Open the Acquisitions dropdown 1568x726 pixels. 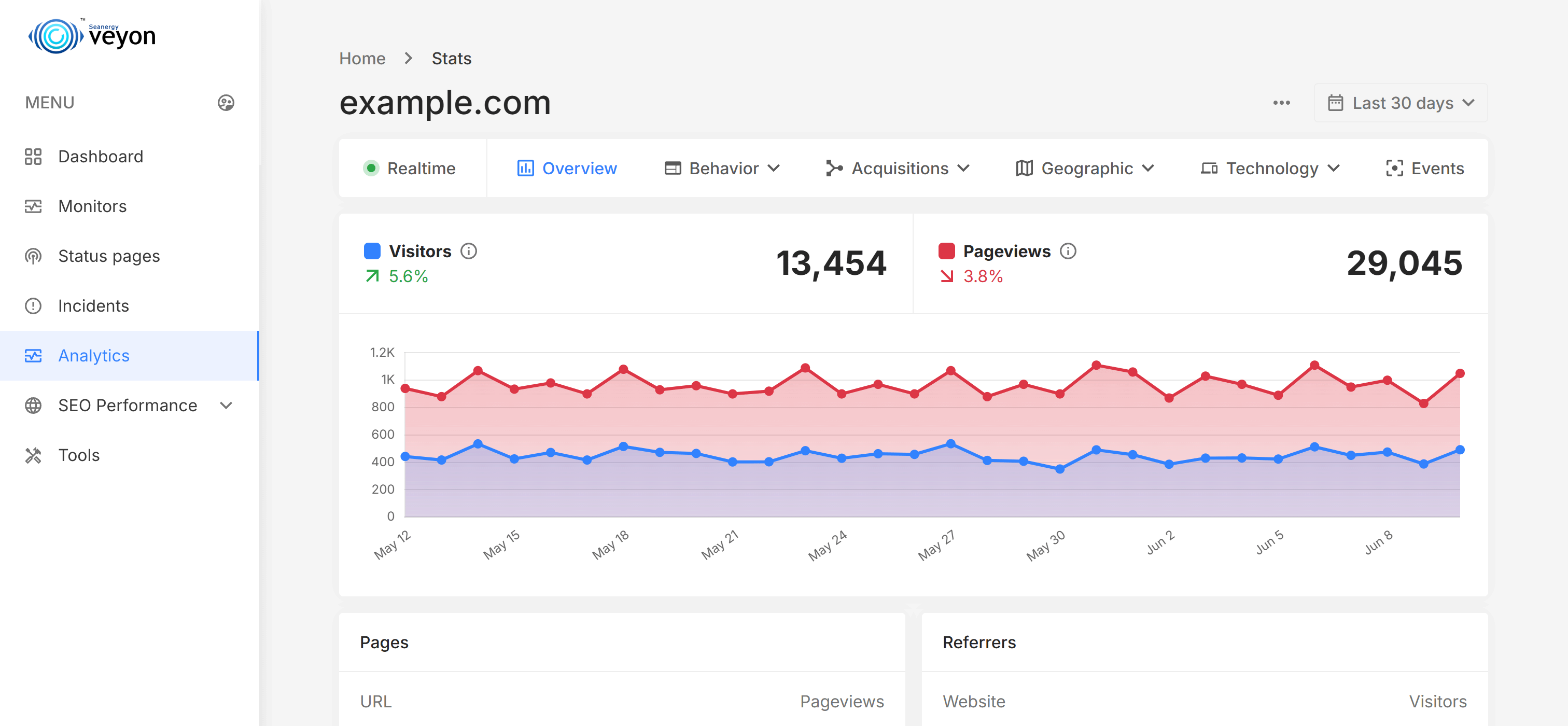pyautogui.click(x=897, y=169)
